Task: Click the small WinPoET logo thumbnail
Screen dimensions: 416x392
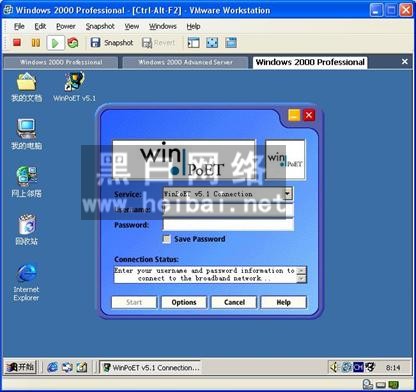Action: pos(285,159)
